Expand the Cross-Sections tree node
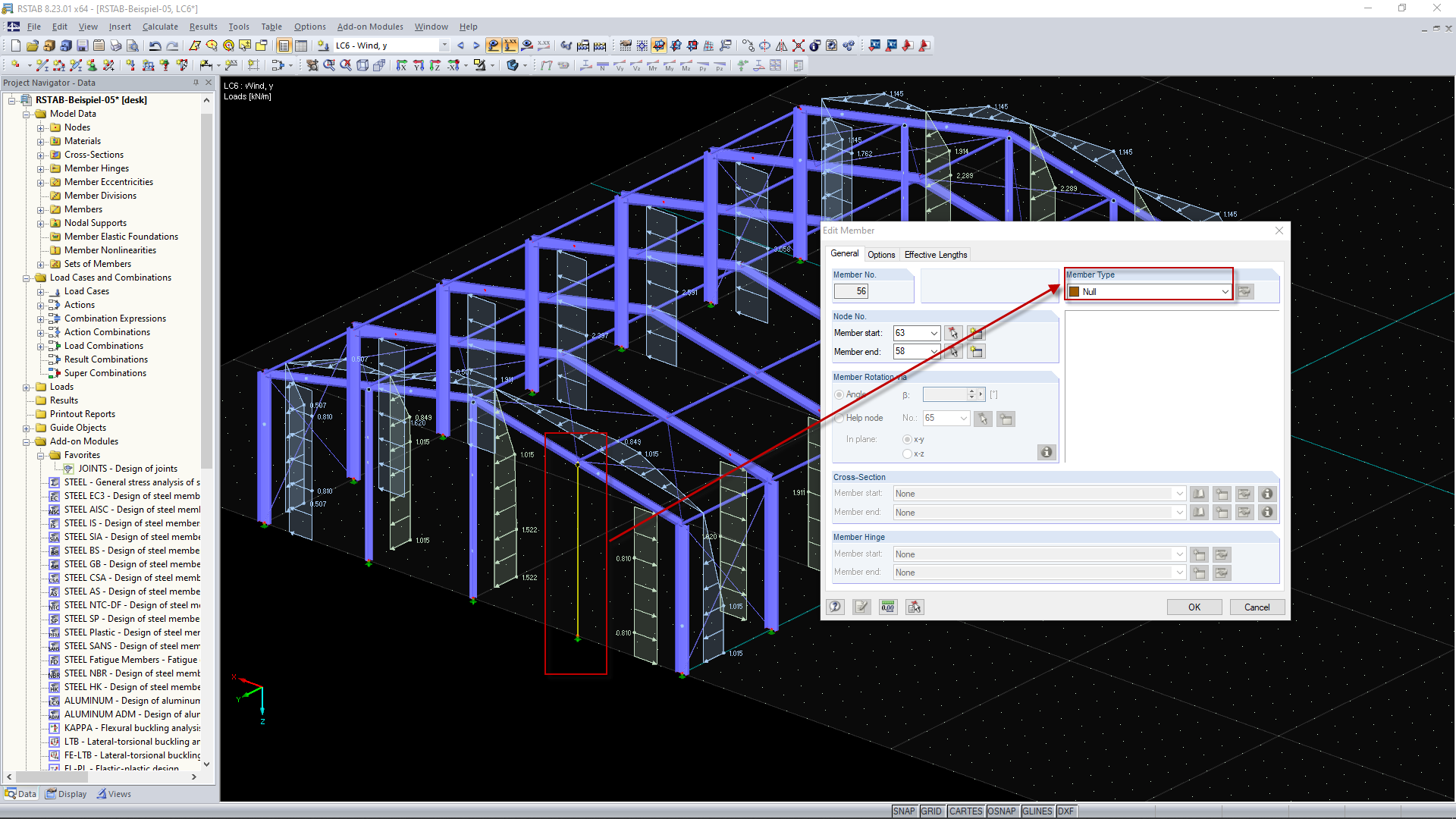1456x819 pixels. pos(41,155)
